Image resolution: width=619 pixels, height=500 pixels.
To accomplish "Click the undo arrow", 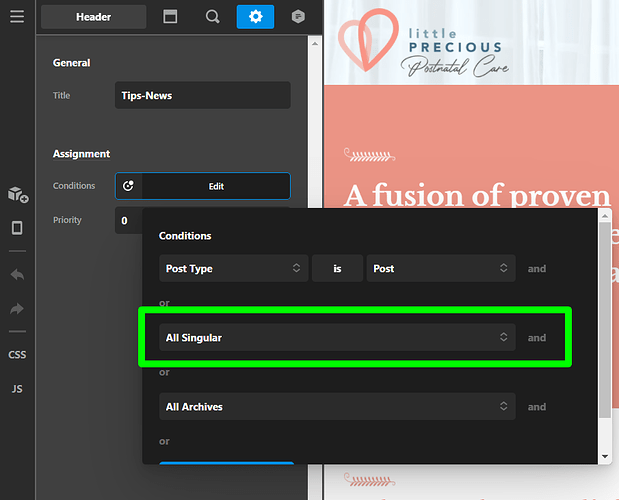I will pos(17,274).
